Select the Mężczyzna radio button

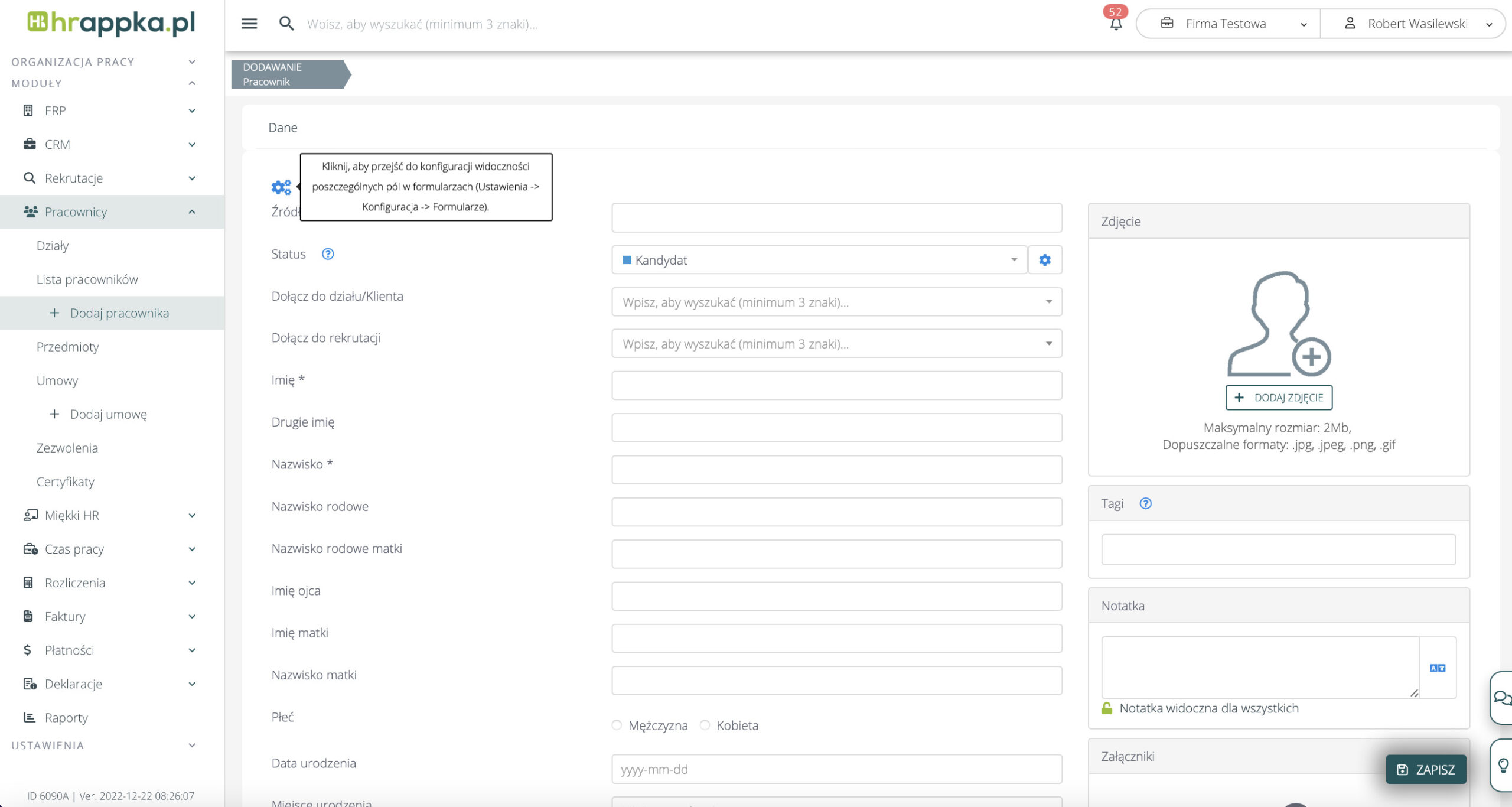617,725
